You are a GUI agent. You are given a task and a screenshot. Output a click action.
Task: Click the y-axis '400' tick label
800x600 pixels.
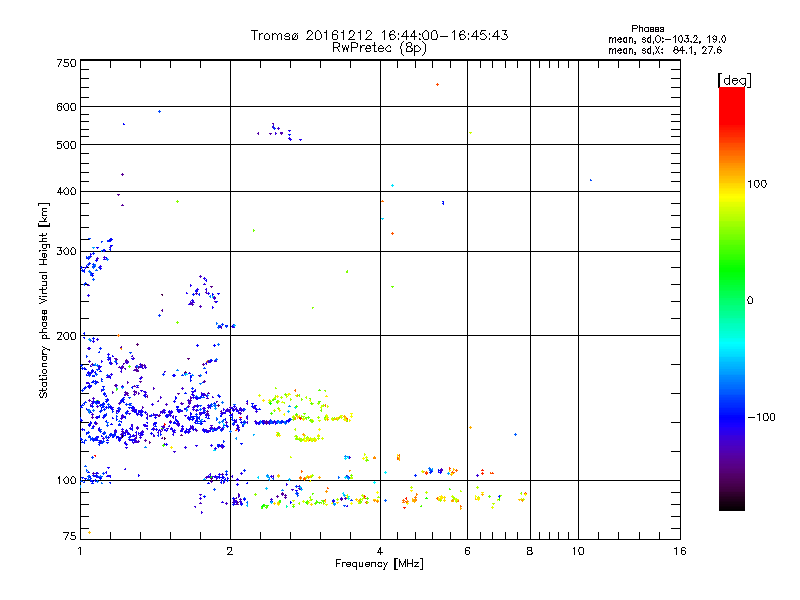(x=66, y=192)
